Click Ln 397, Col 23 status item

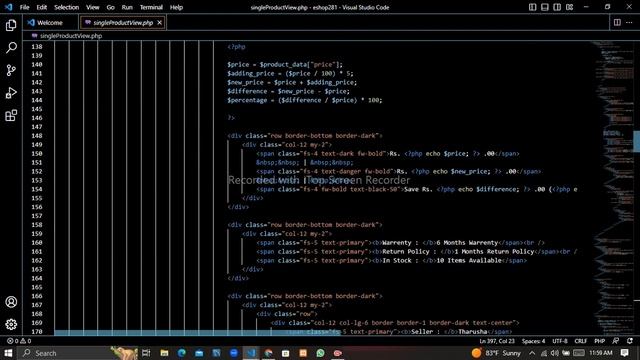click(497, 341)
